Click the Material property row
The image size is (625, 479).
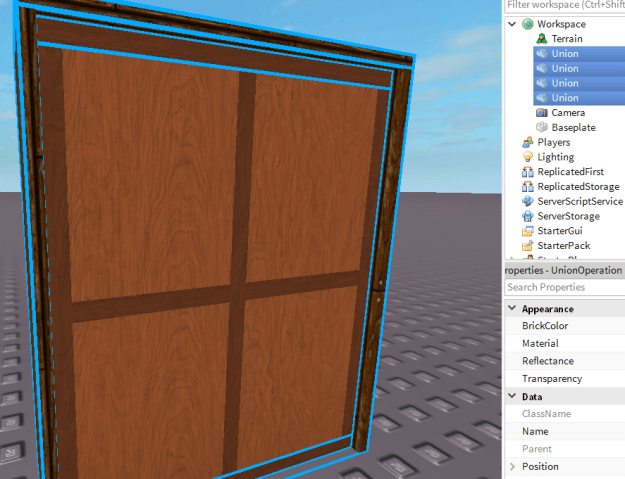click(x=565, y=343)
